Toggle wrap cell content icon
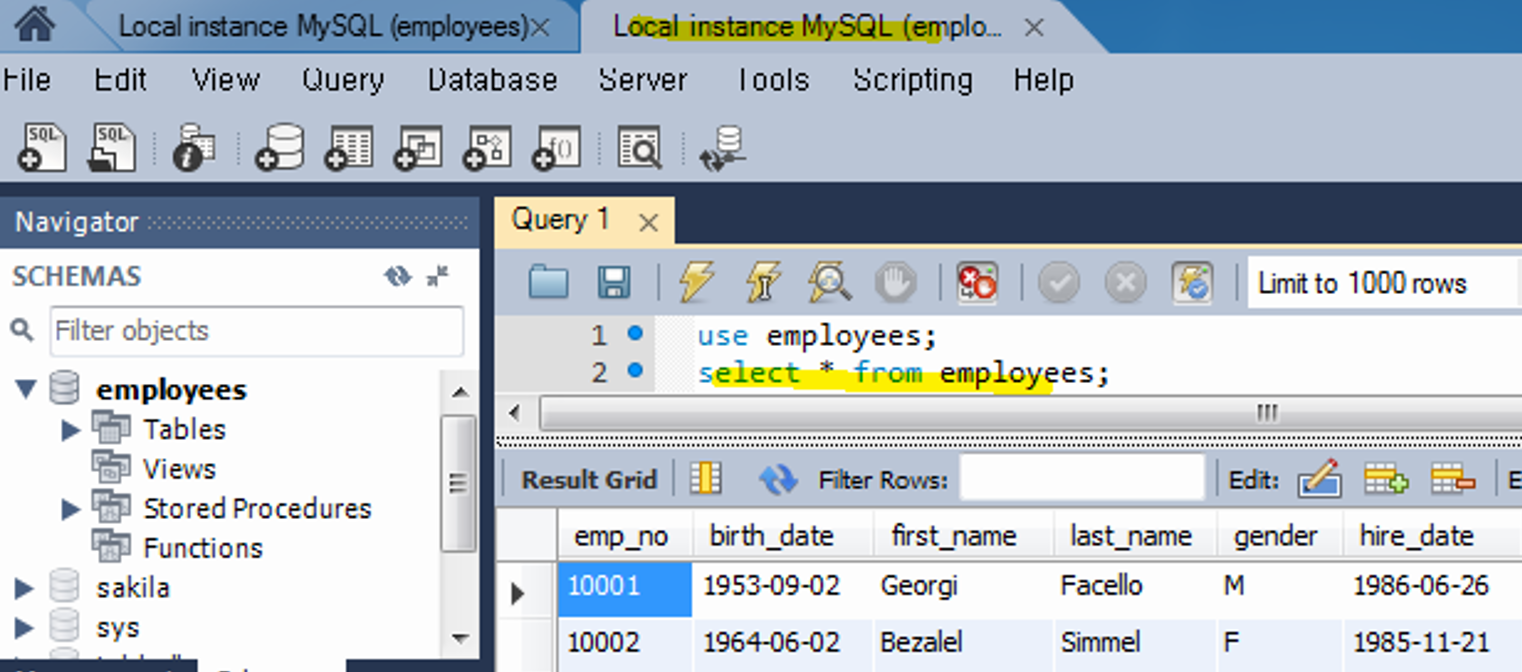 coord(705,479)
